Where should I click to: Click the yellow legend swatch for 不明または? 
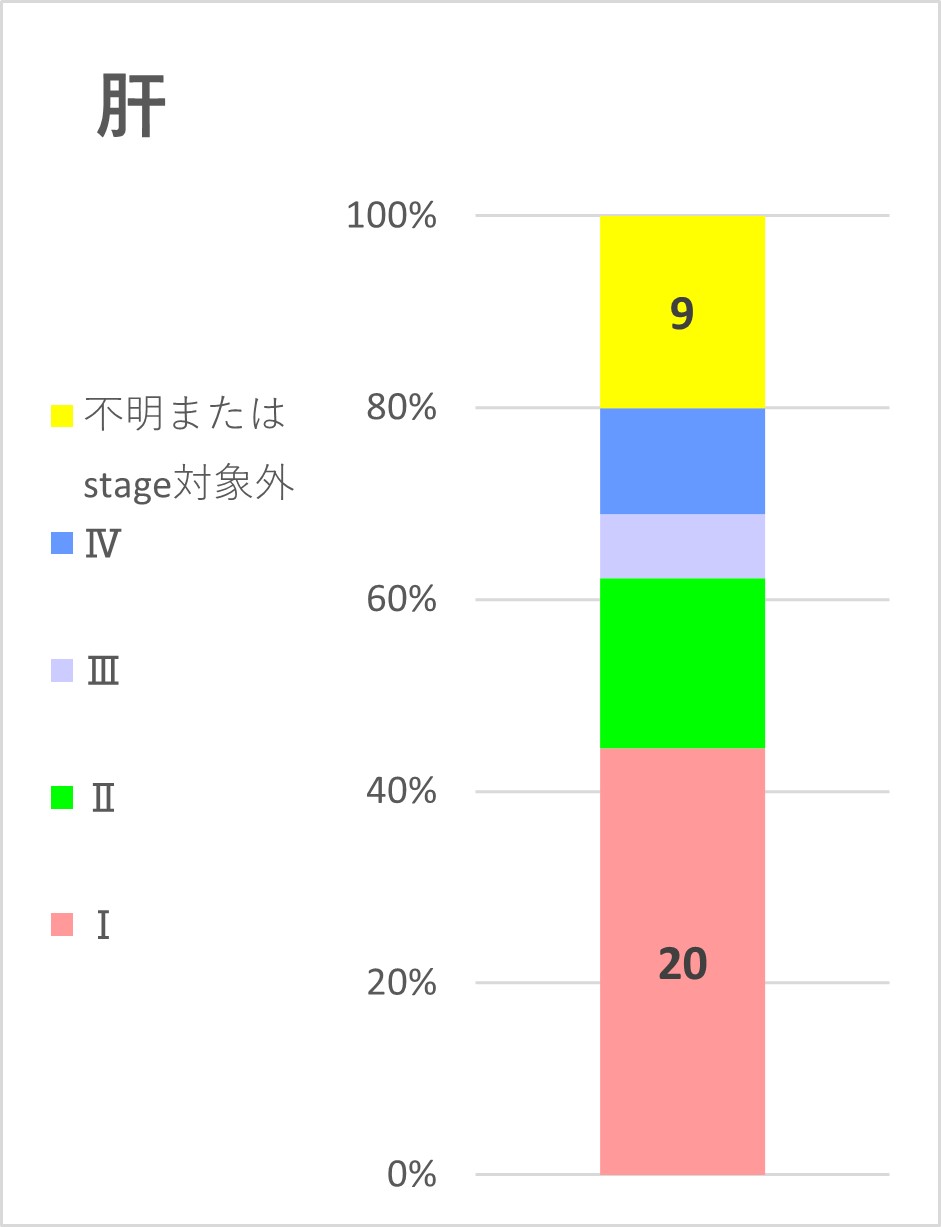(x=62, y=416)
